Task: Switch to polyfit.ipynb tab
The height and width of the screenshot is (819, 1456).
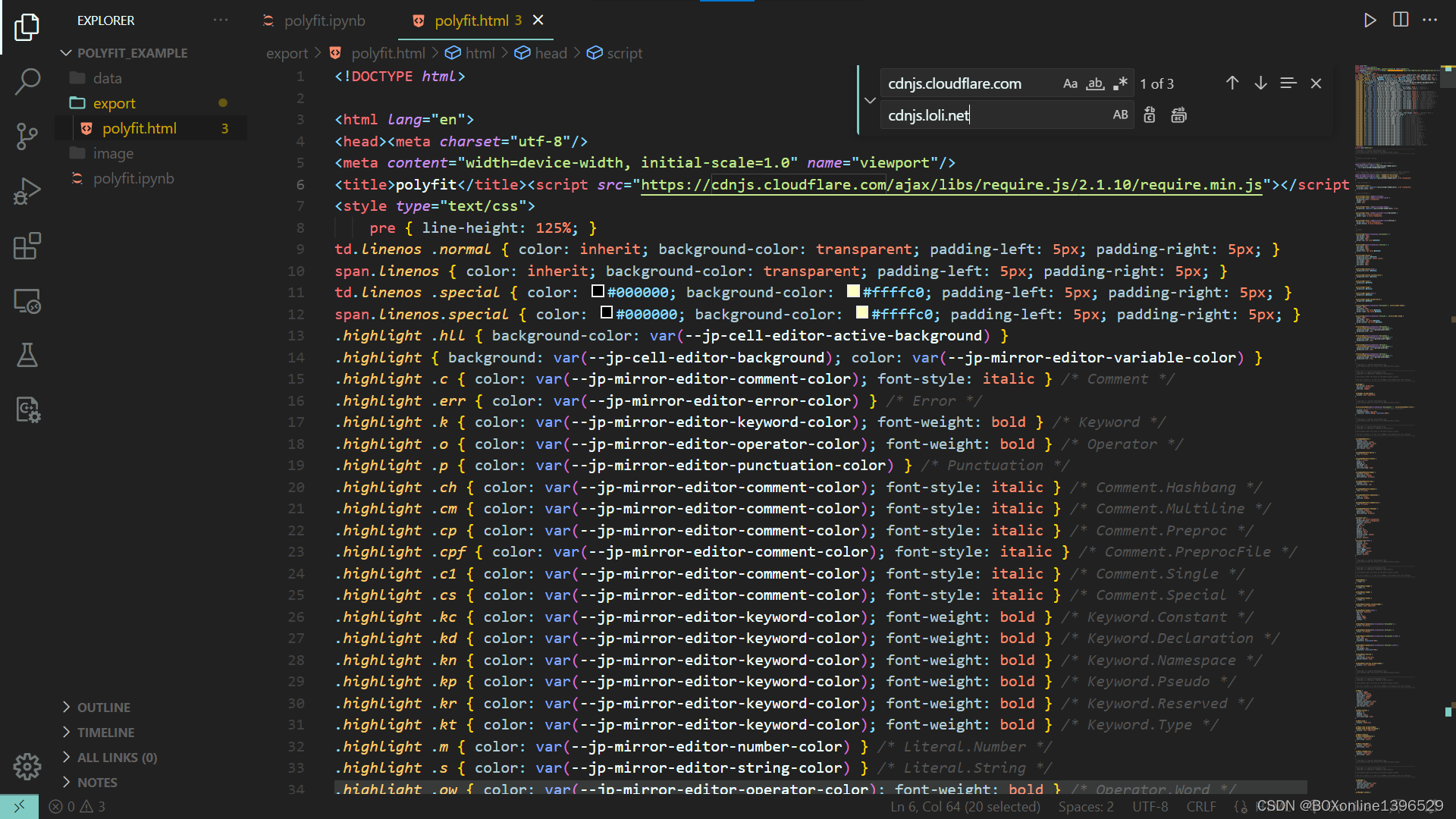Action: pyautogui.click(x=324, y=20)
